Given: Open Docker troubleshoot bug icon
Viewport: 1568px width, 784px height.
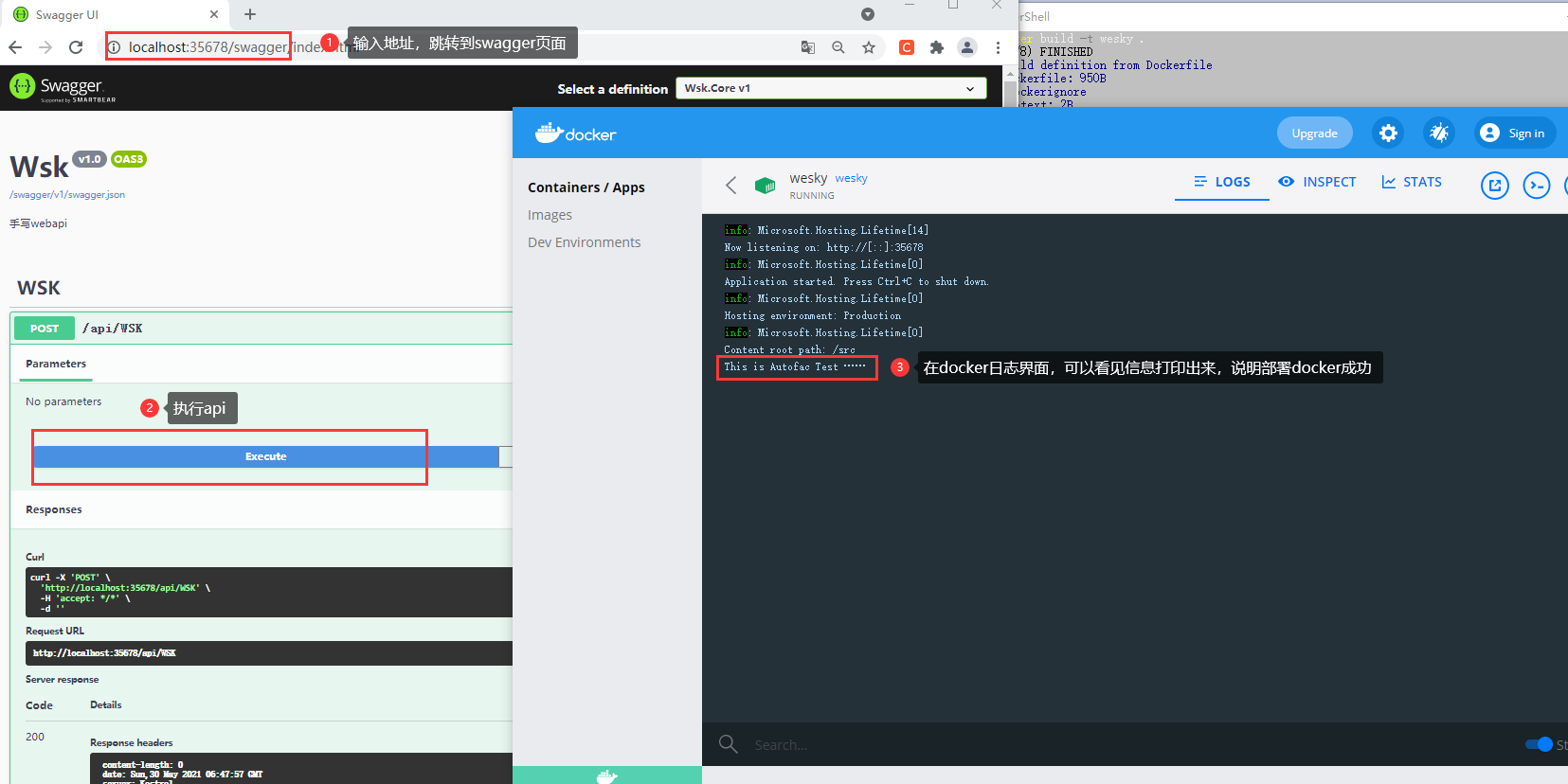Looking at the screenshot, I should 1439,134.
